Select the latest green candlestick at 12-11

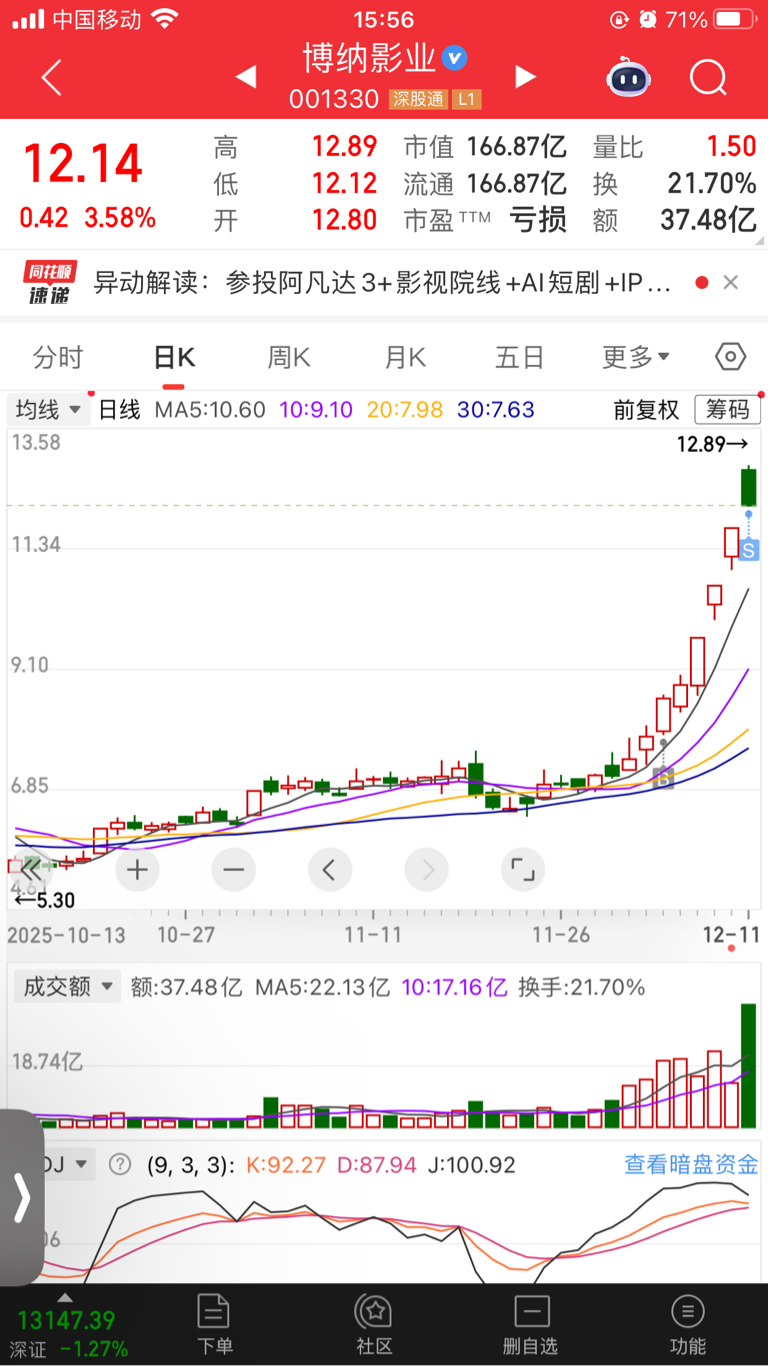pos(748,486)
